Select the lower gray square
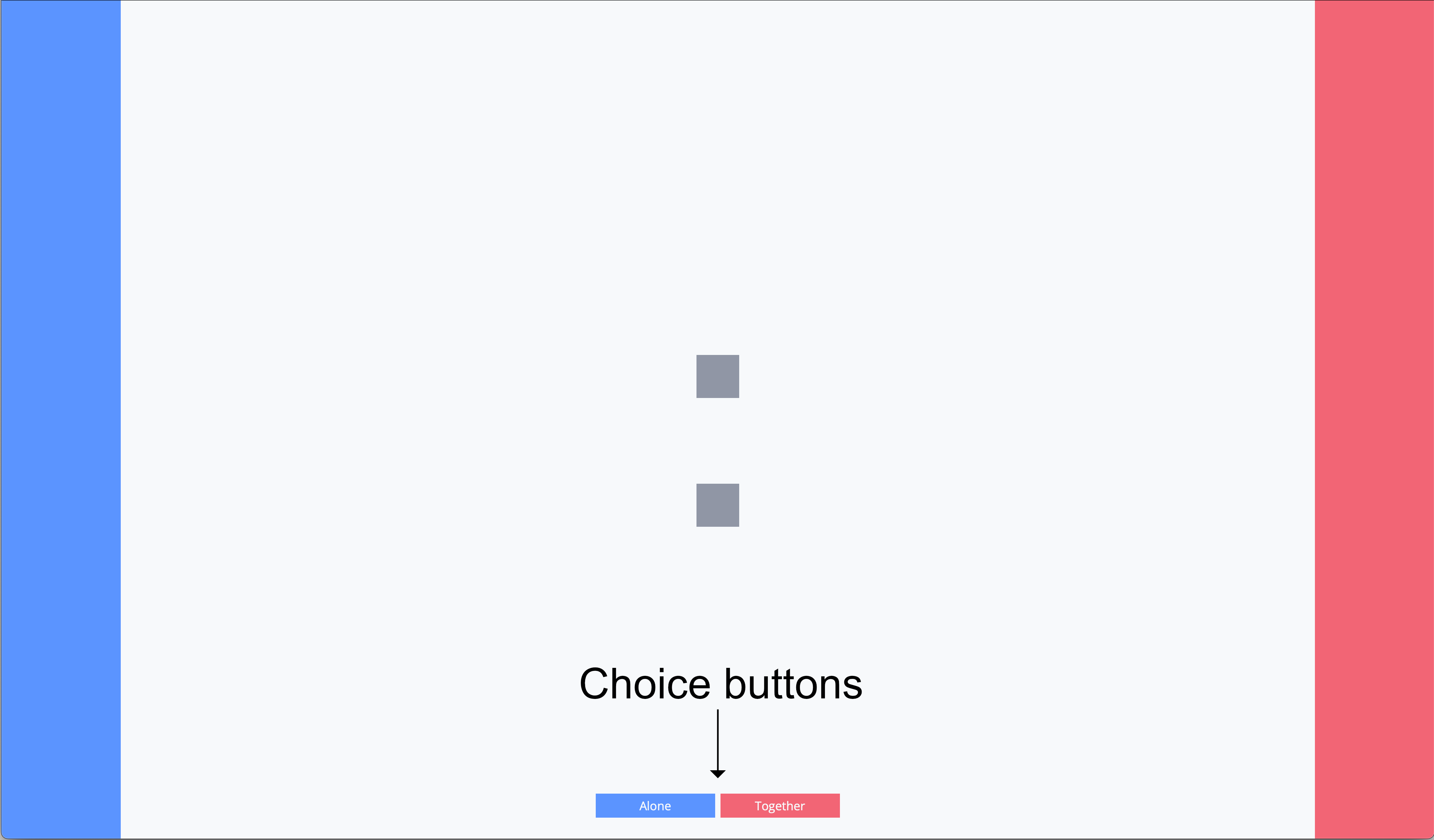This screenshot has width=1434, height=840. 718,505
